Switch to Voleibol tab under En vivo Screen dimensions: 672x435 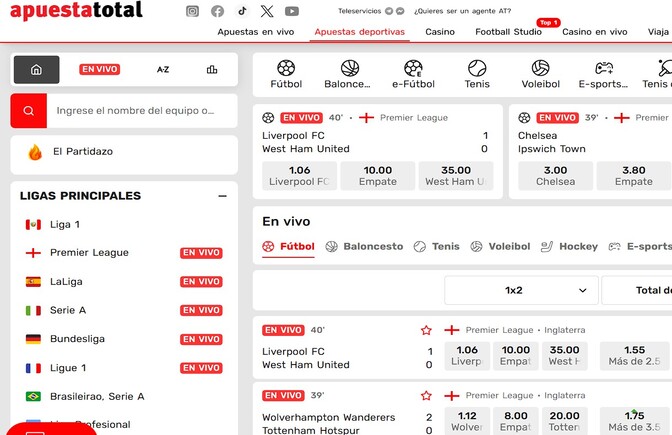pyautogui.click(x=500, y=246)
